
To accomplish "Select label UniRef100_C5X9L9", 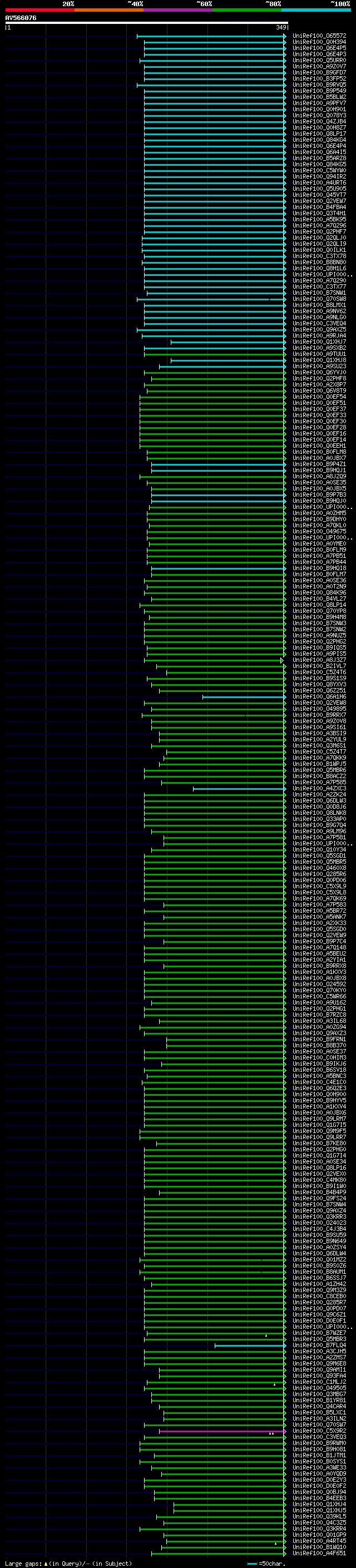I will point(319,887).
